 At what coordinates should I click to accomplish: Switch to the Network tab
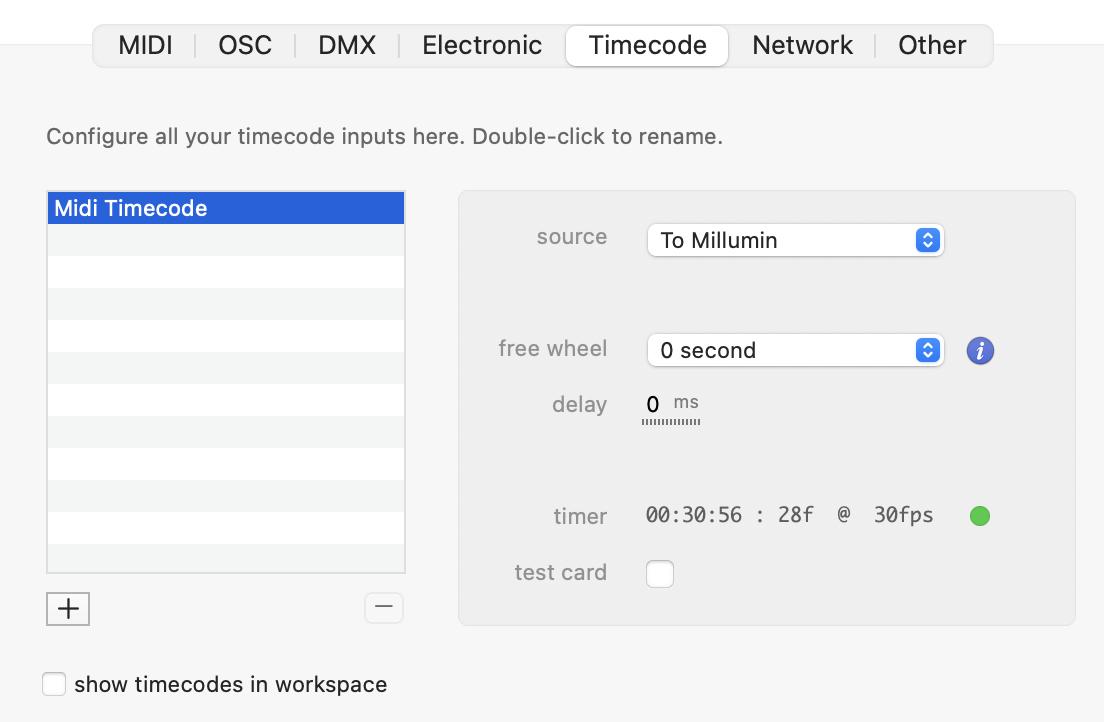click(x=802, y=46)
